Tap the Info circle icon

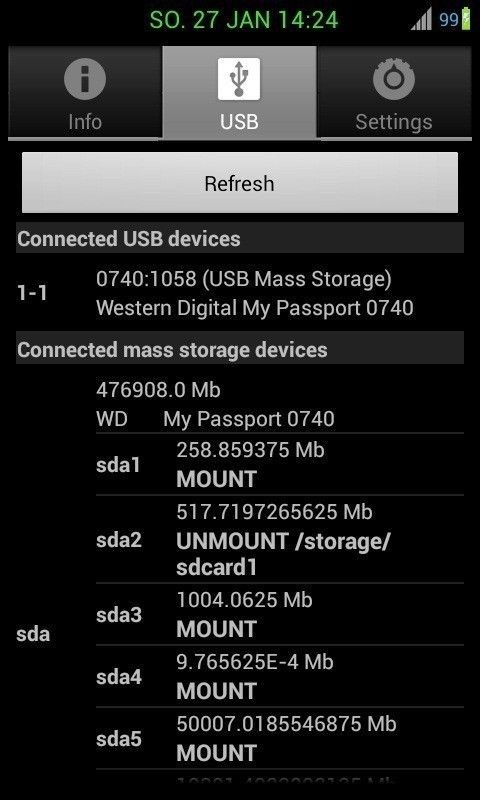[x=85, y=79]
